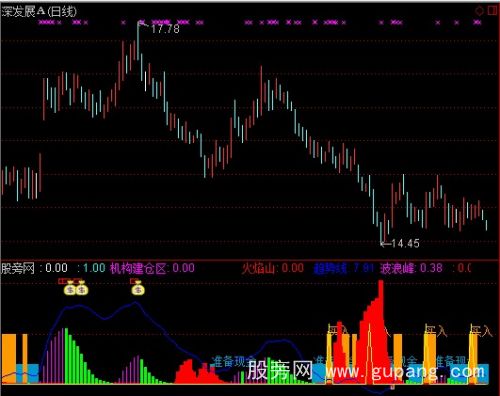Click the candlestick at the 17.78 high
This screenshot has width=500, height=396.
click(x=138, y=41)
